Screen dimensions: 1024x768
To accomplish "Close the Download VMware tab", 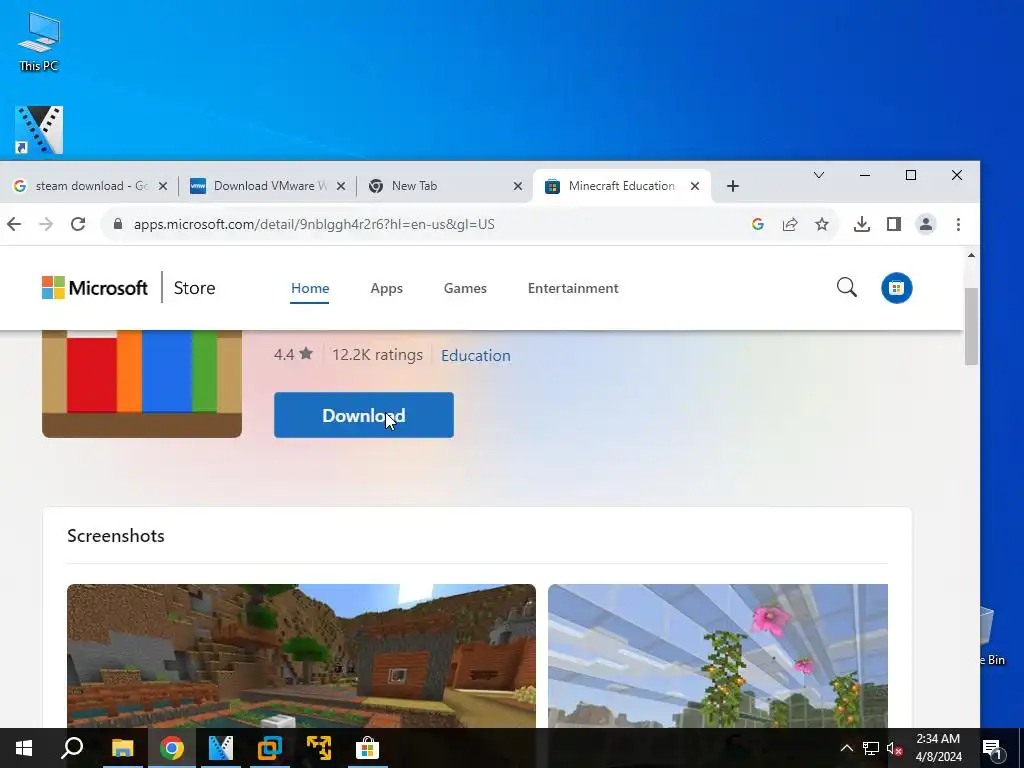I will (340, 186).
